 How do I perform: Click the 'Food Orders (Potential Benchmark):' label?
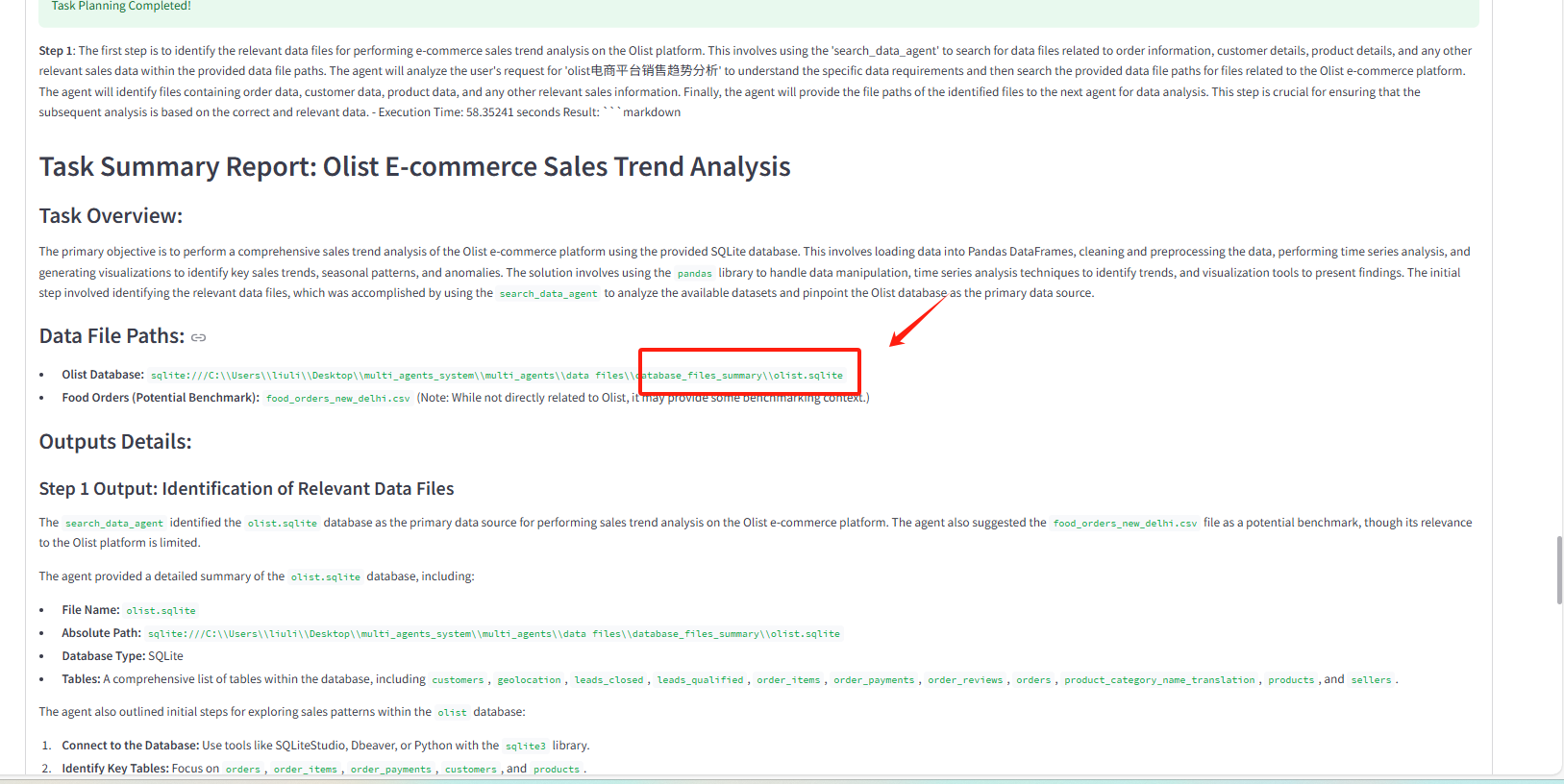click(x=161, y=398)
